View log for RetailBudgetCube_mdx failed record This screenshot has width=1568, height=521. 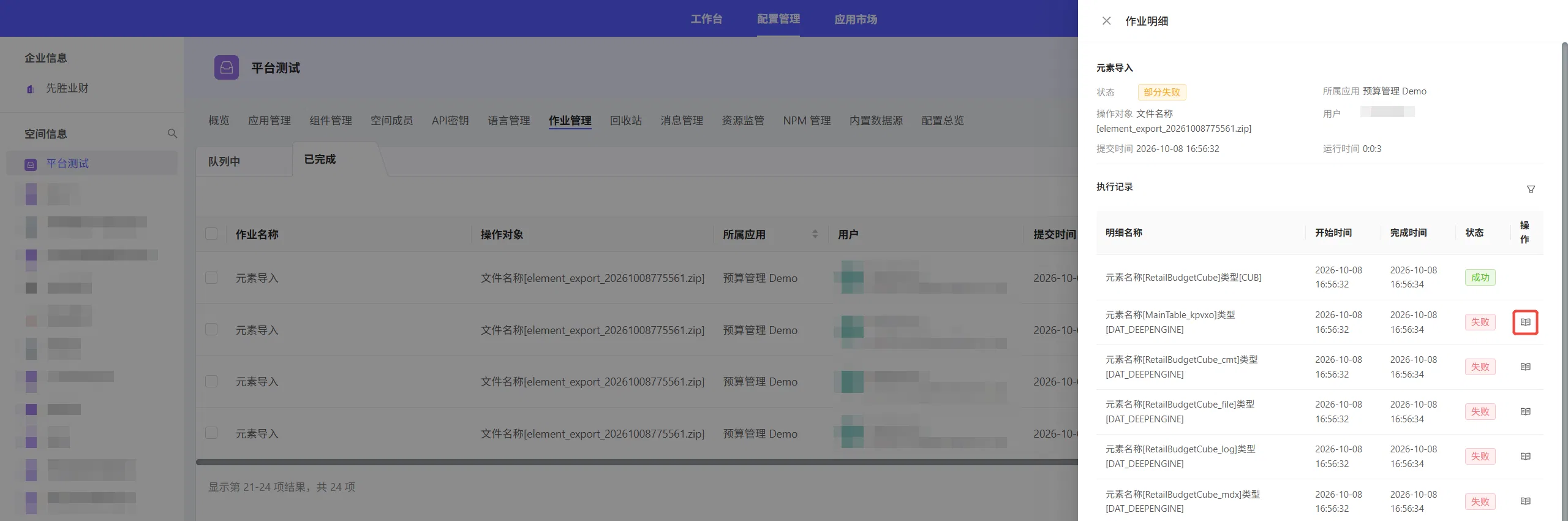(x=1525, y=501)
